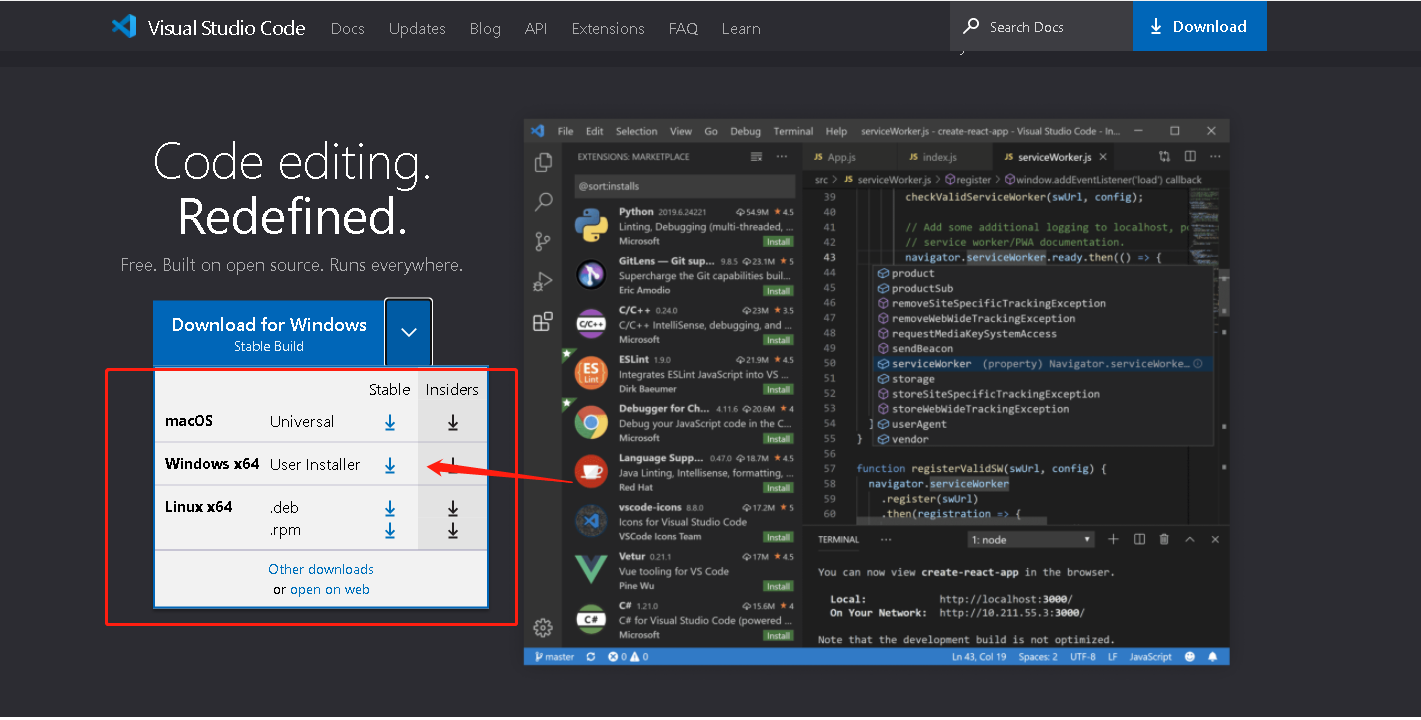Click split editor icon in editor toolbar
Screen dimensions: 1421x720
1190,157
